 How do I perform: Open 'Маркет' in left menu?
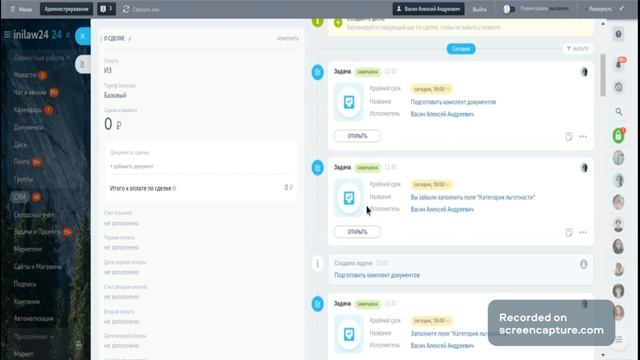(x=24, y=354)
